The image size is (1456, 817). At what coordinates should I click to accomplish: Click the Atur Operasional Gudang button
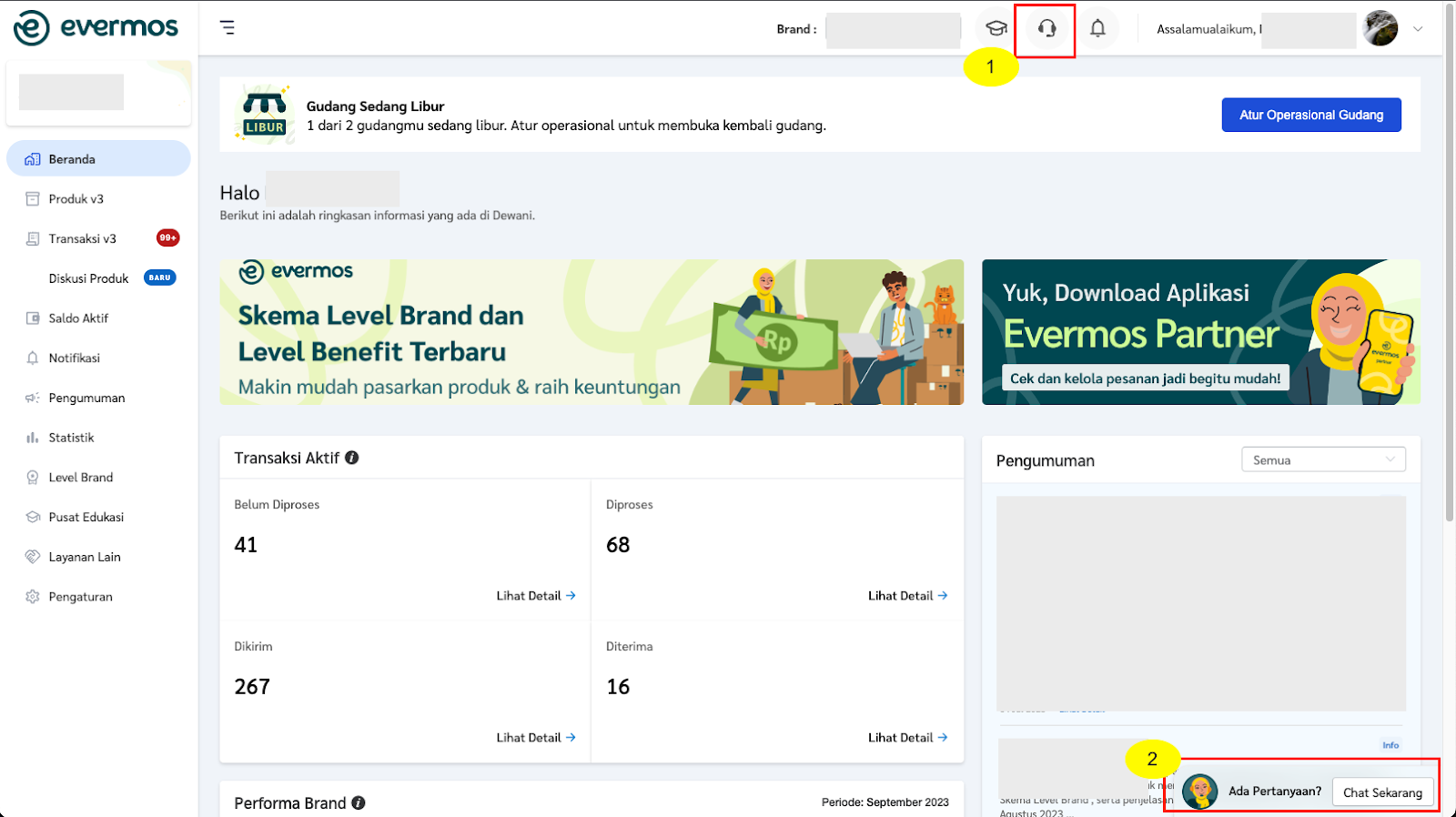pyautogui.click(x=1311, y=115)
